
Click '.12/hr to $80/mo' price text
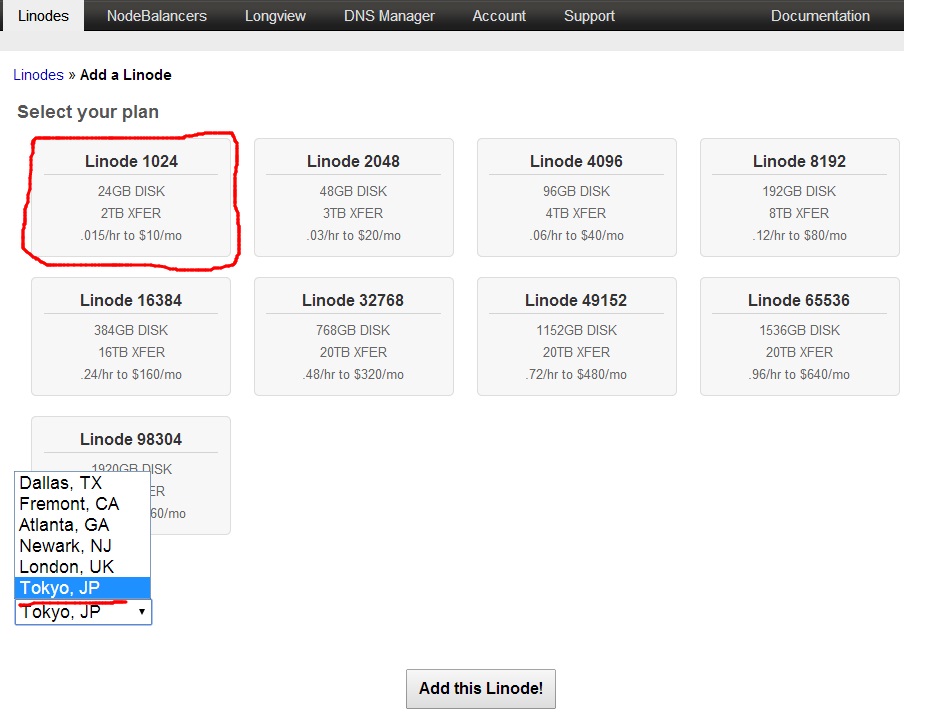(x=799, y=236)
